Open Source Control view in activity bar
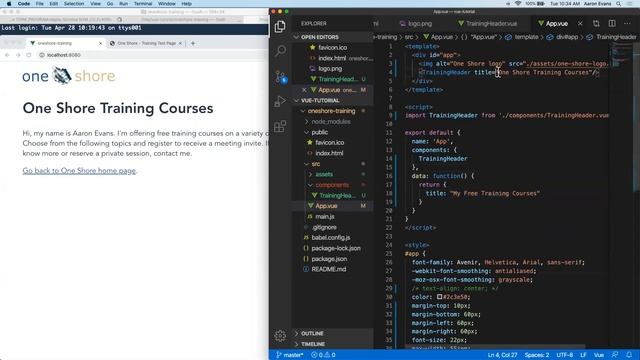 point(280,76)
